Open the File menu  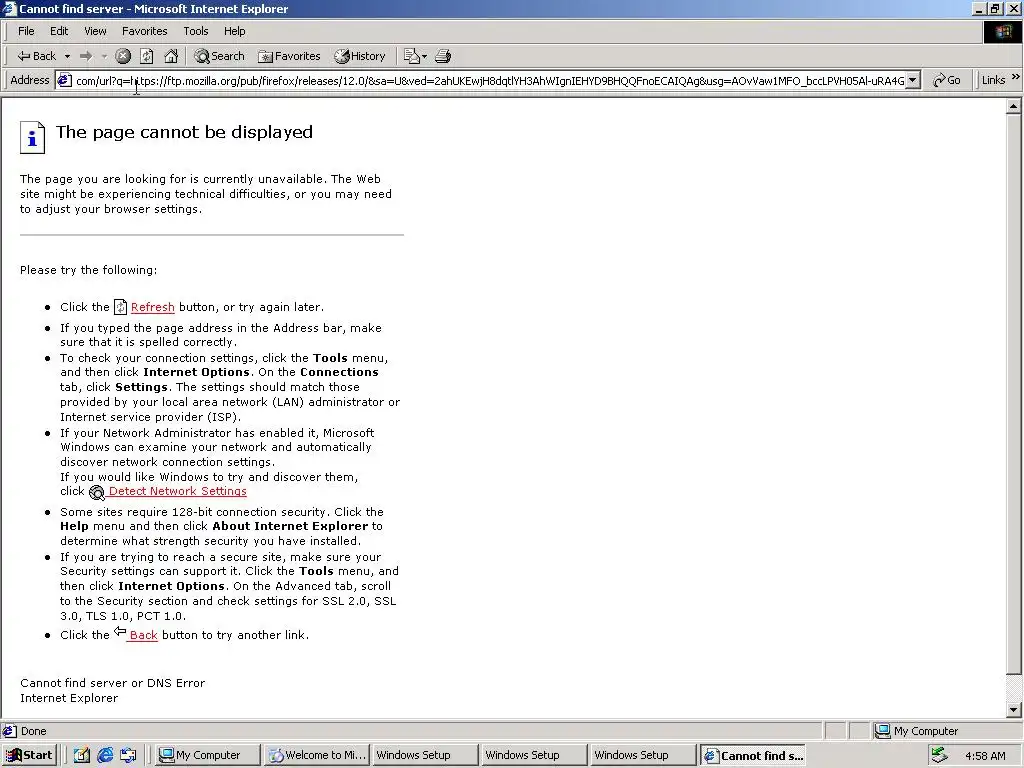click(x=26, y=31)
